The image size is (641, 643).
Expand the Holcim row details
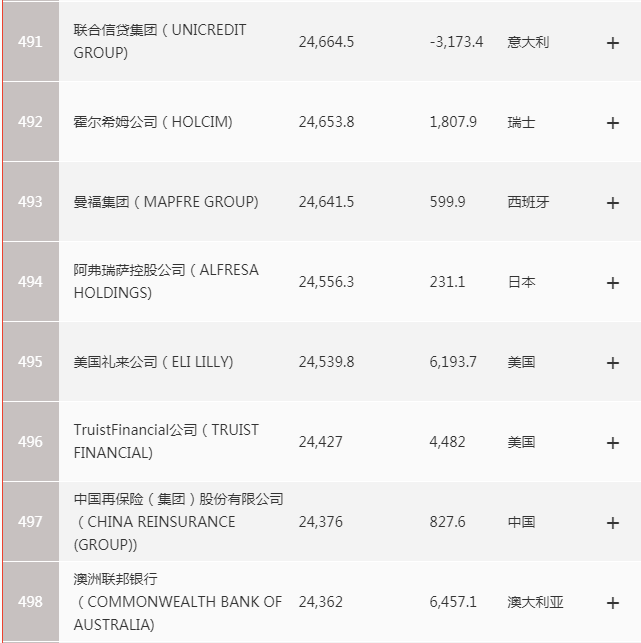point(613,122)
